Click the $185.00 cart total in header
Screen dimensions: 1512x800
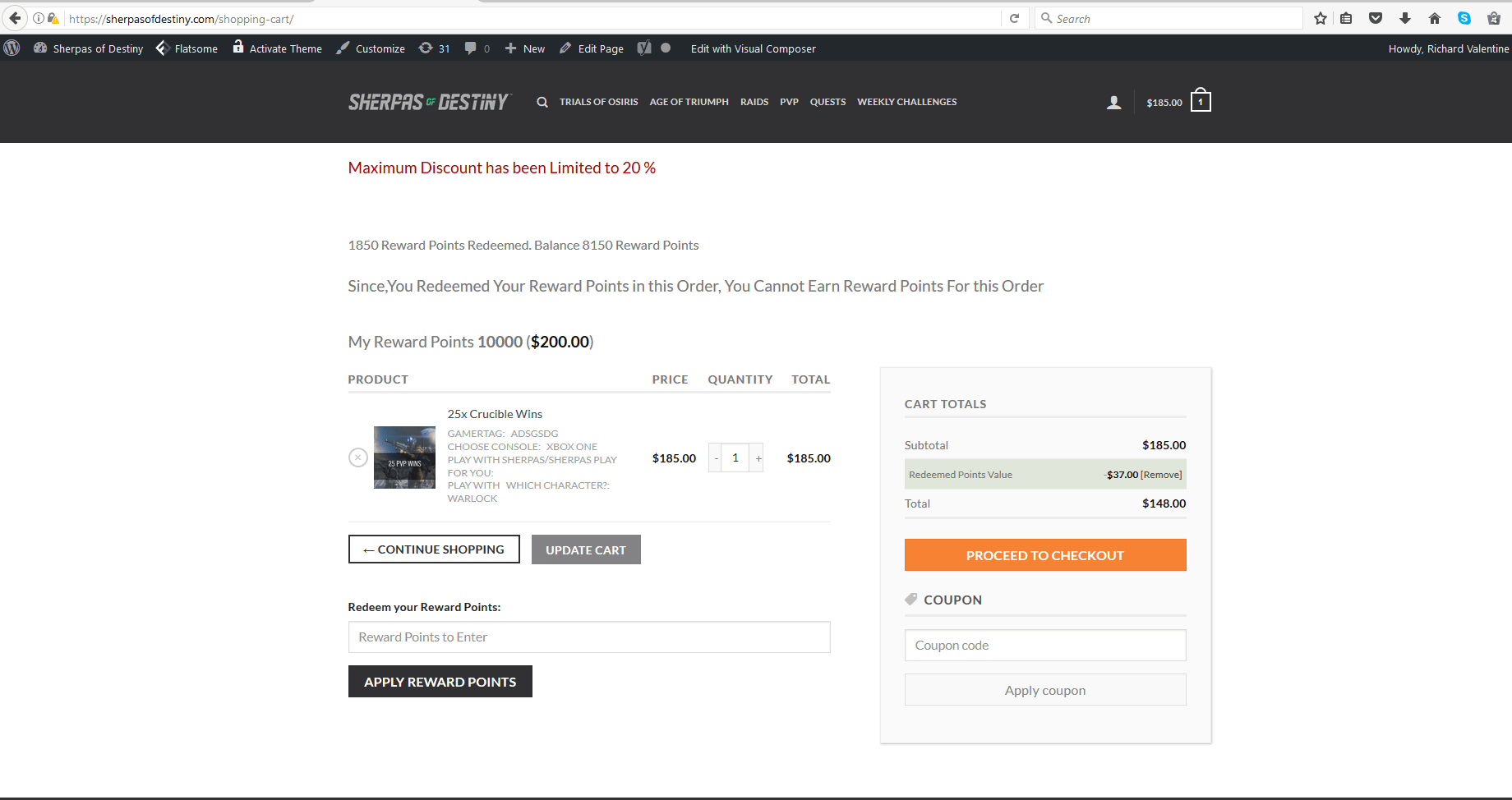tap(1164, 103)
